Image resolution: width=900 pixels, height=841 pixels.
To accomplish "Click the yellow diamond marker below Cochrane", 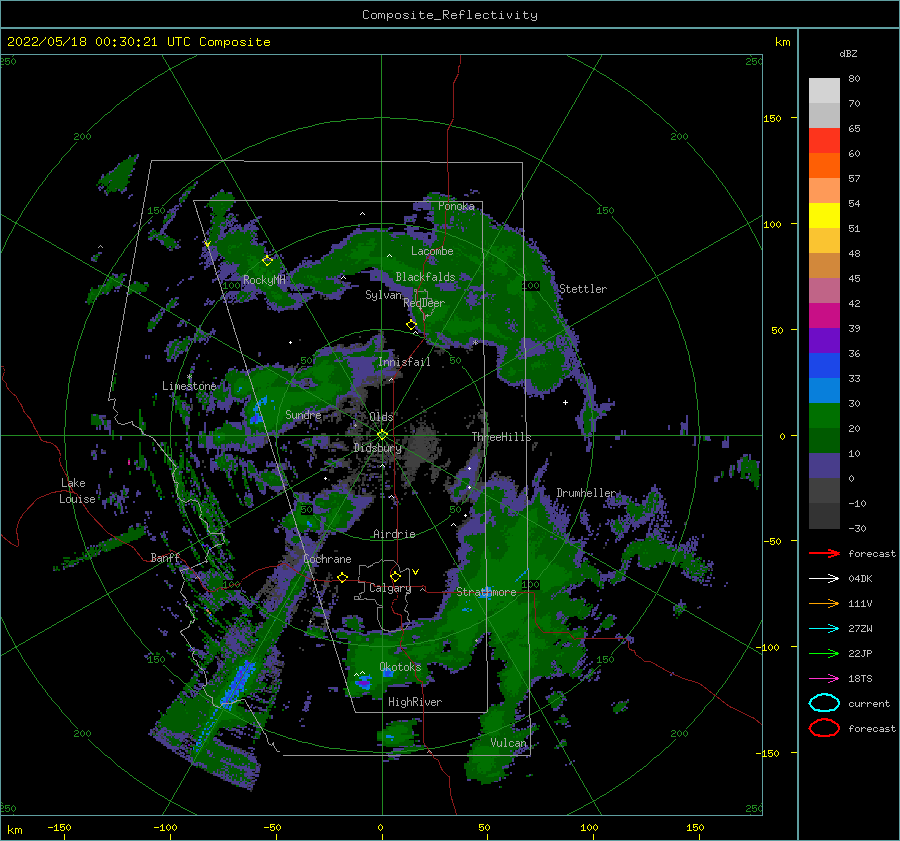I will click(343, 577).
